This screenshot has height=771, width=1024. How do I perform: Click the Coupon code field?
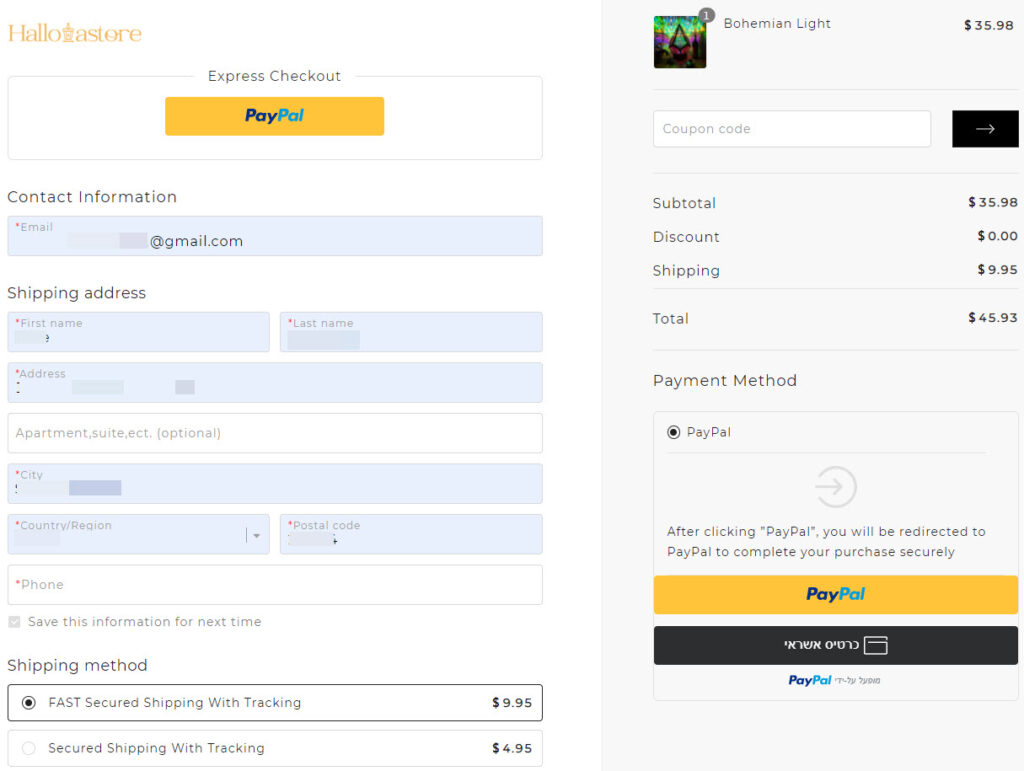tap(792, 129)
